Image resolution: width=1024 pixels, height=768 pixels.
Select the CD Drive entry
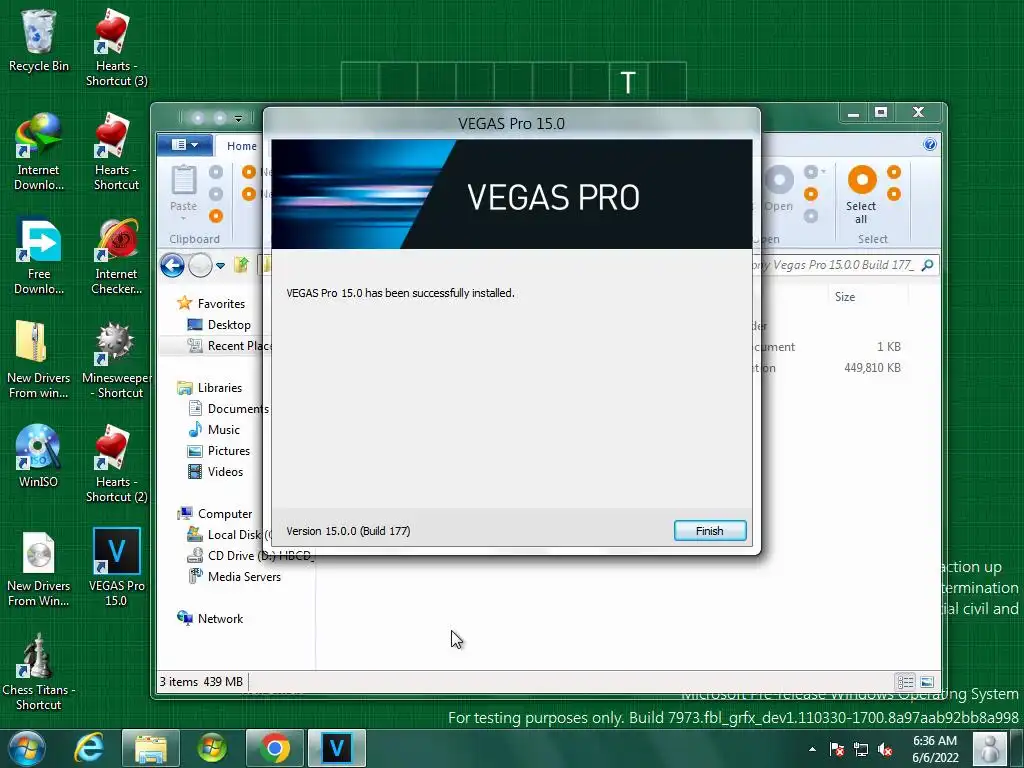[249, 556]
